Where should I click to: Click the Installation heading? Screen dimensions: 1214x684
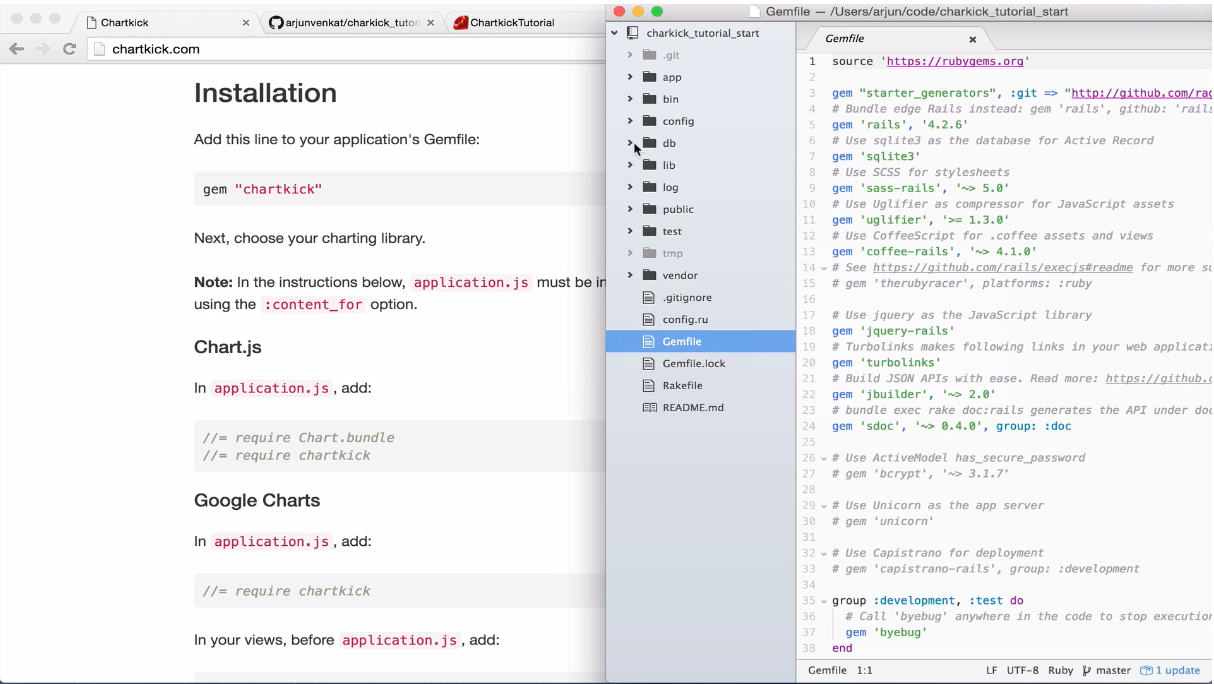point(265,93)
